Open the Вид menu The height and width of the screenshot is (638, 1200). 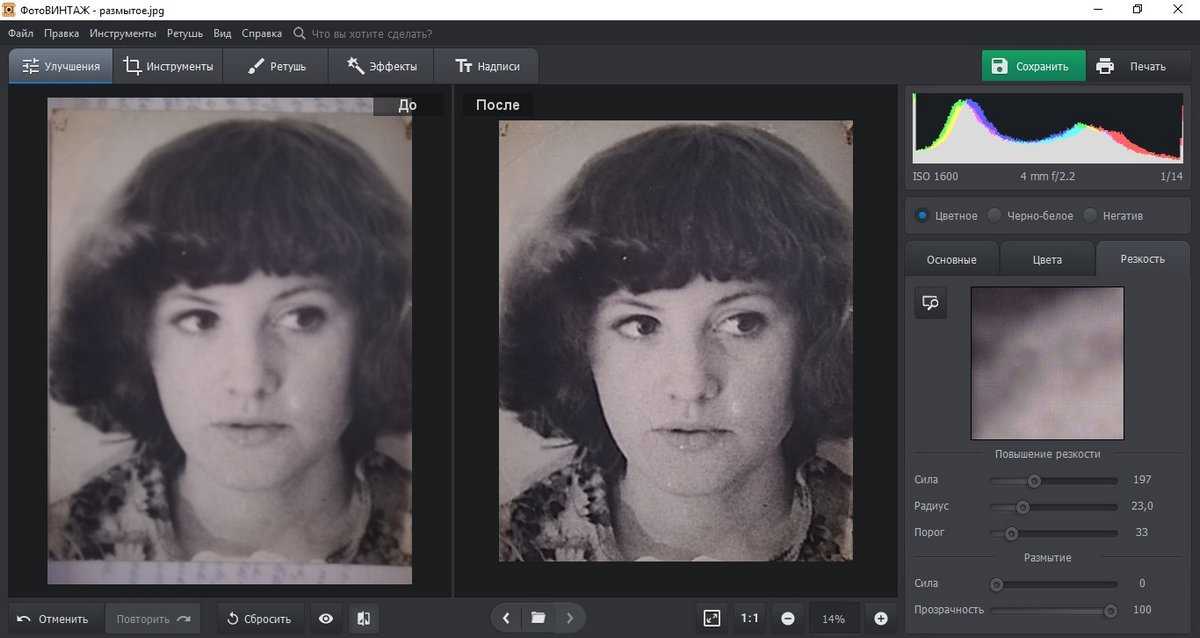tap(222, 33)
